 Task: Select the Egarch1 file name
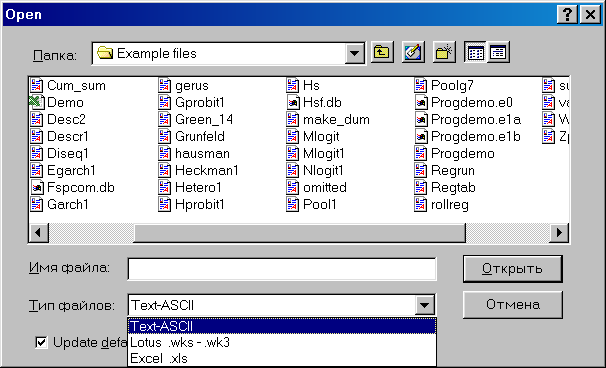point(71,170)
